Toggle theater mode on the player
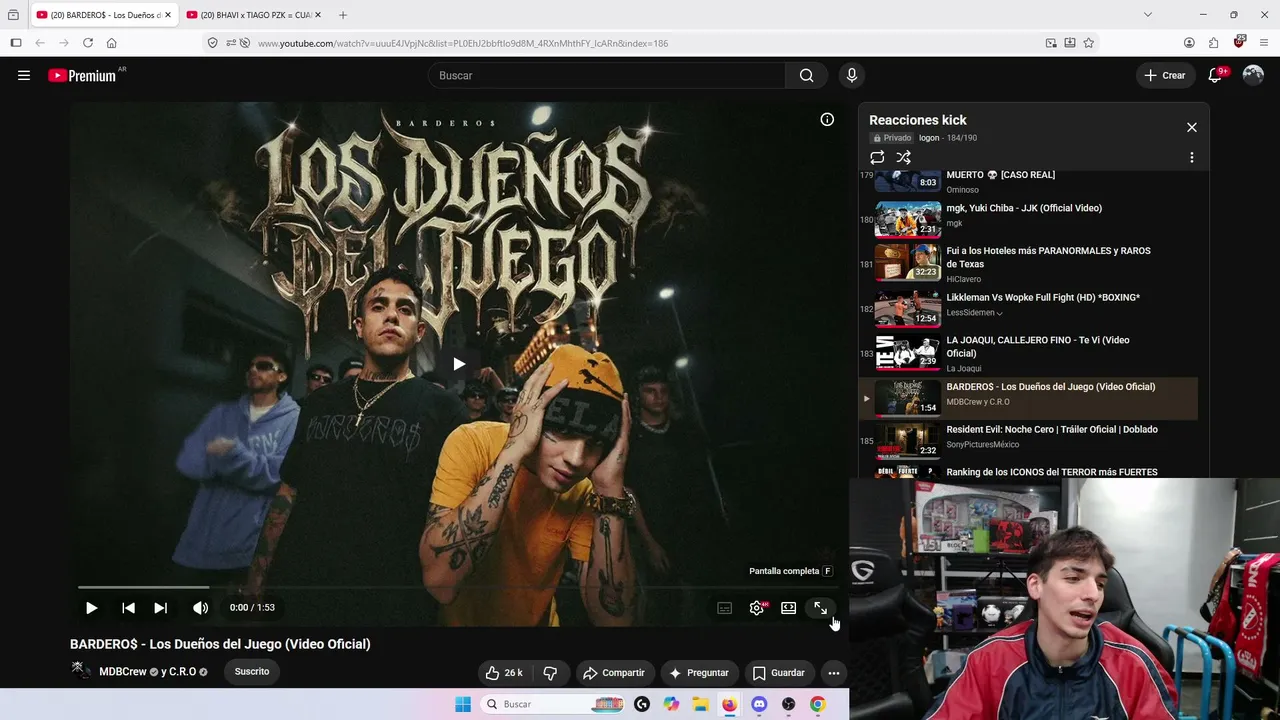Screen dimensions: 1280x720 [x=788, y=608]
